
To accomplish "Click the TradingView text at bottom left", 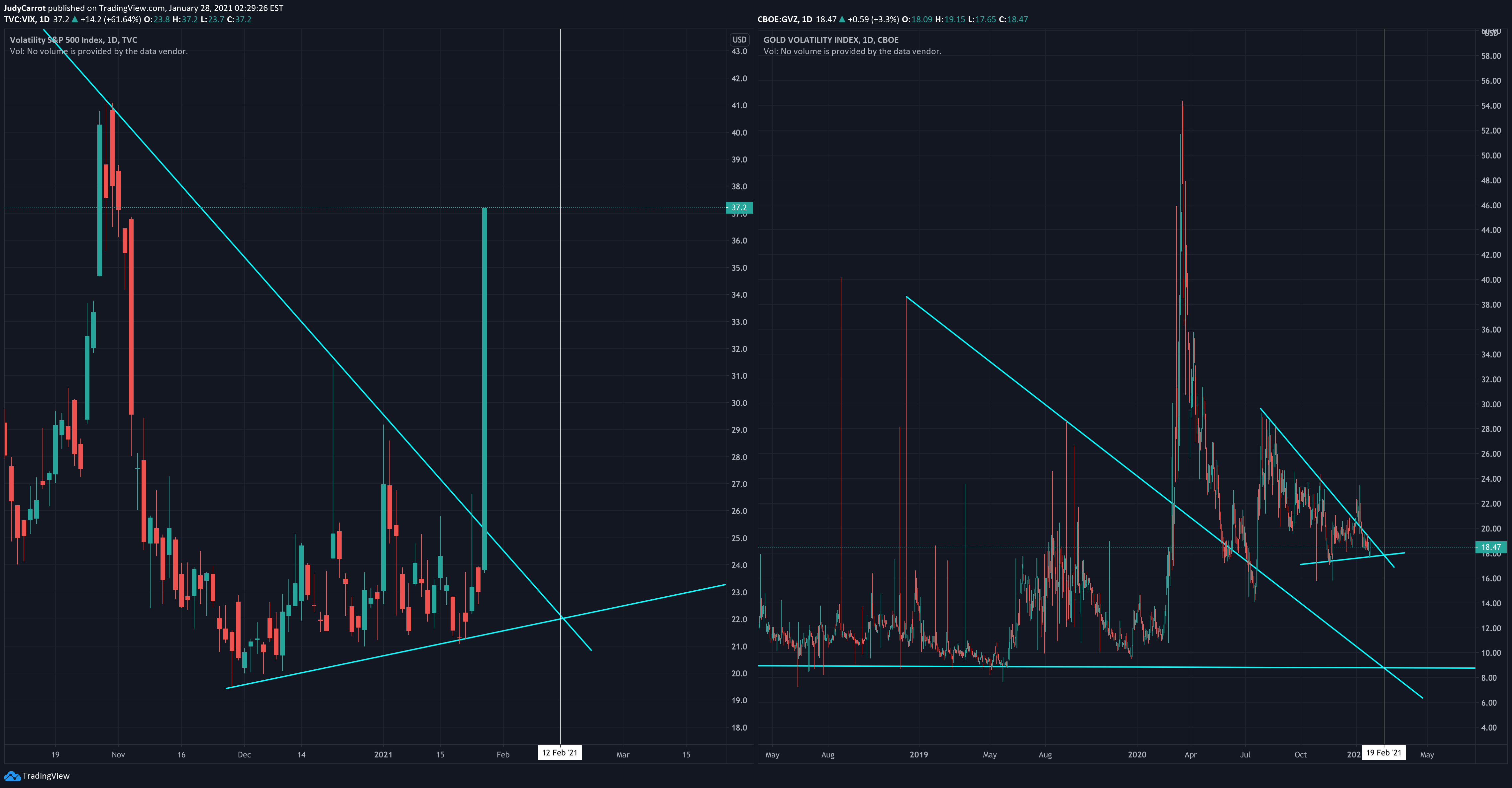I will click(x=46, y=776).
